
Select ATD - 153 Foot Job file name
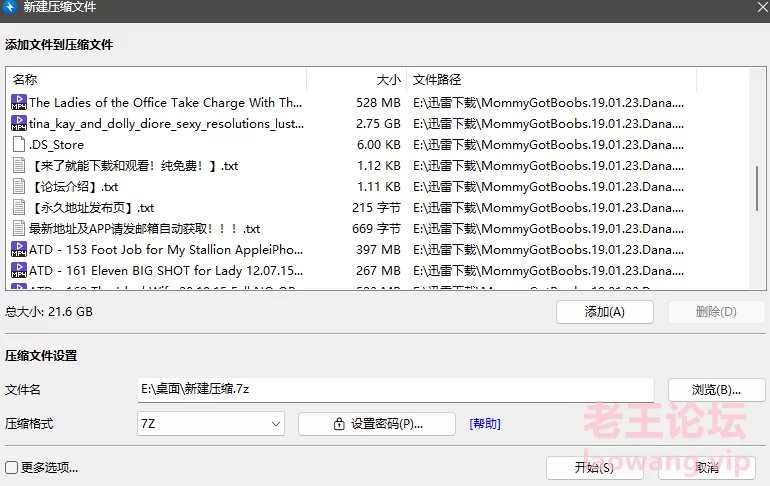(x=166, y=250)
